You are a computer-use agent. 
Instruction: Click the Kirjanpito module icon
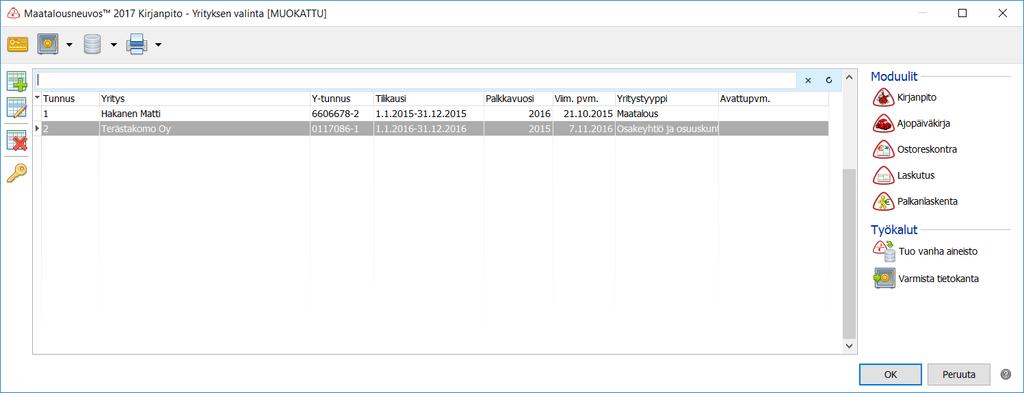click(883, 97)
